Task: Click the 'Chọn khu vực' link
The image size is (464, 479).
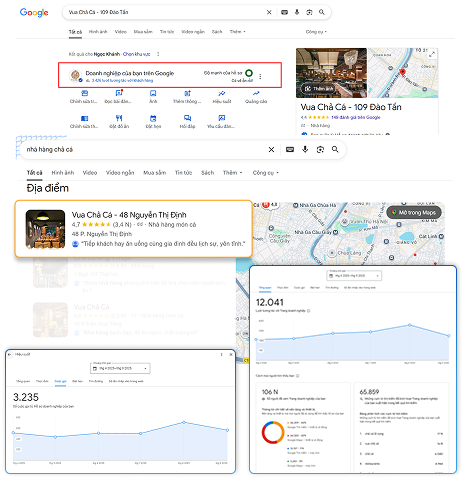Action: [136, 54]
